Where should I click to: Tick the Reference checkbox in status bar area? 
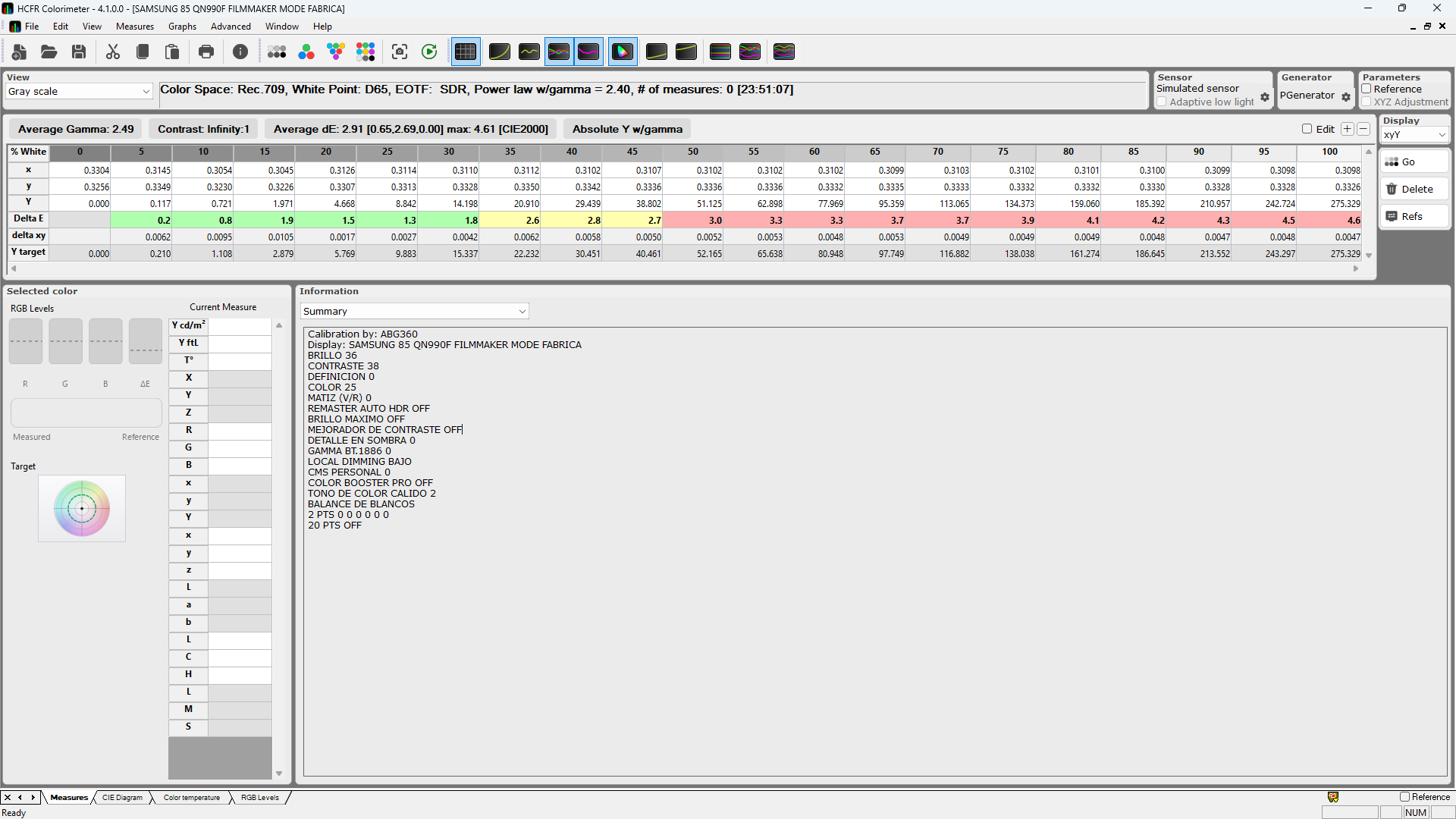1404,797
